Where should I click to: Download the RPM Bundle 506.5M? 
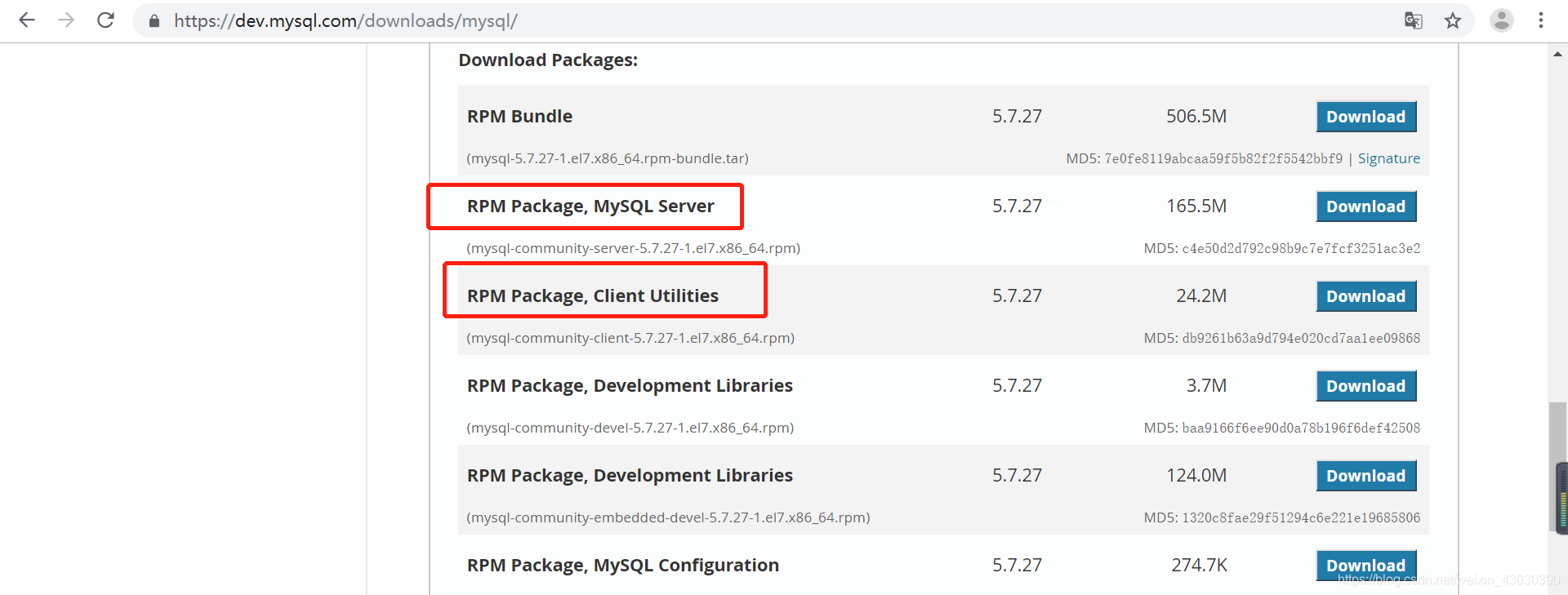(x=1365, y=117)
